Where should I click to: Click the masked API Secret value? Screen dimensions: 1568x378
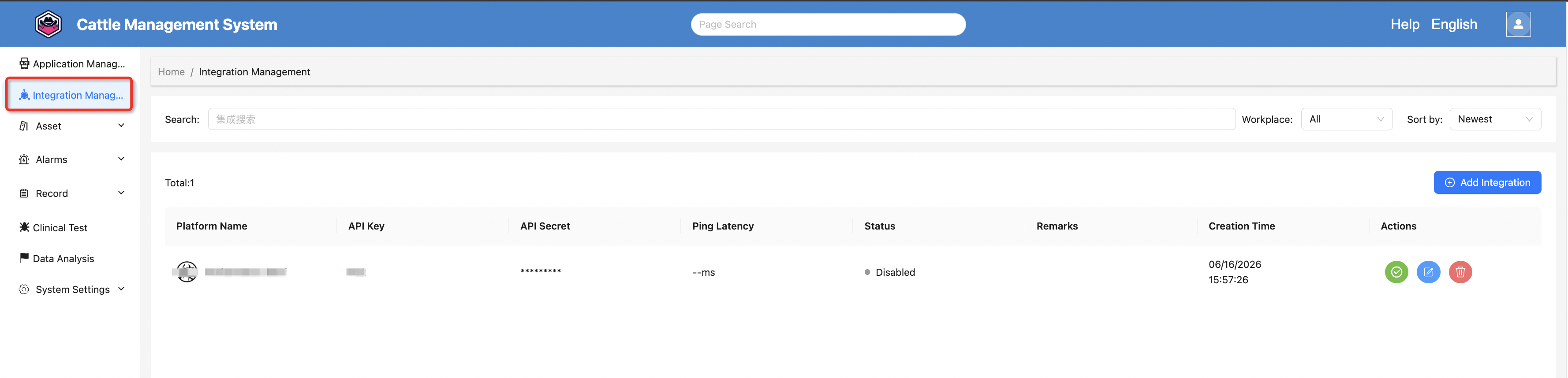point(541,271)
